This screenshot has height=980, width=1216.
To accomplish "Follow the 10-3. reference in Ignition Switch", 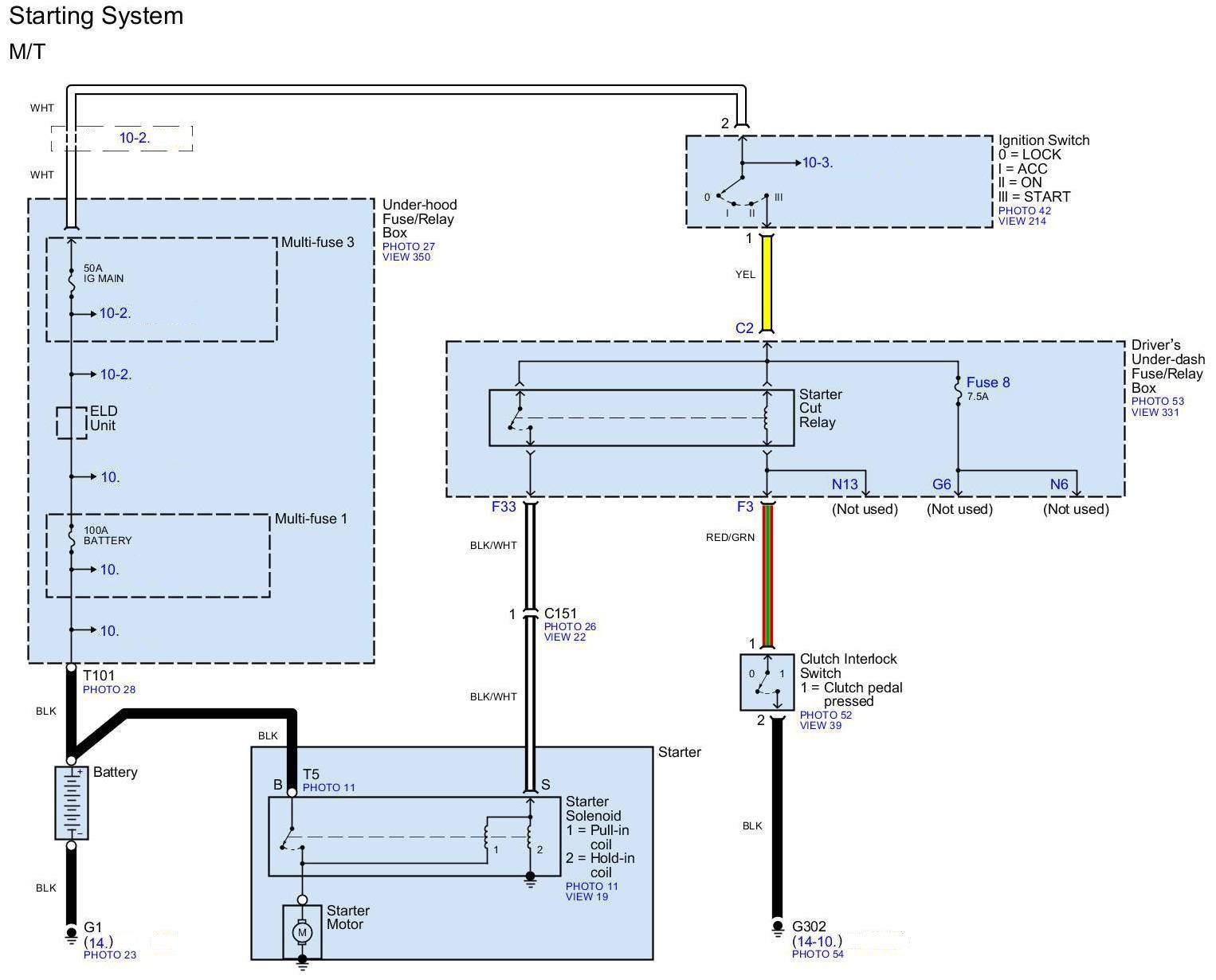I will [x=817, y=163].
